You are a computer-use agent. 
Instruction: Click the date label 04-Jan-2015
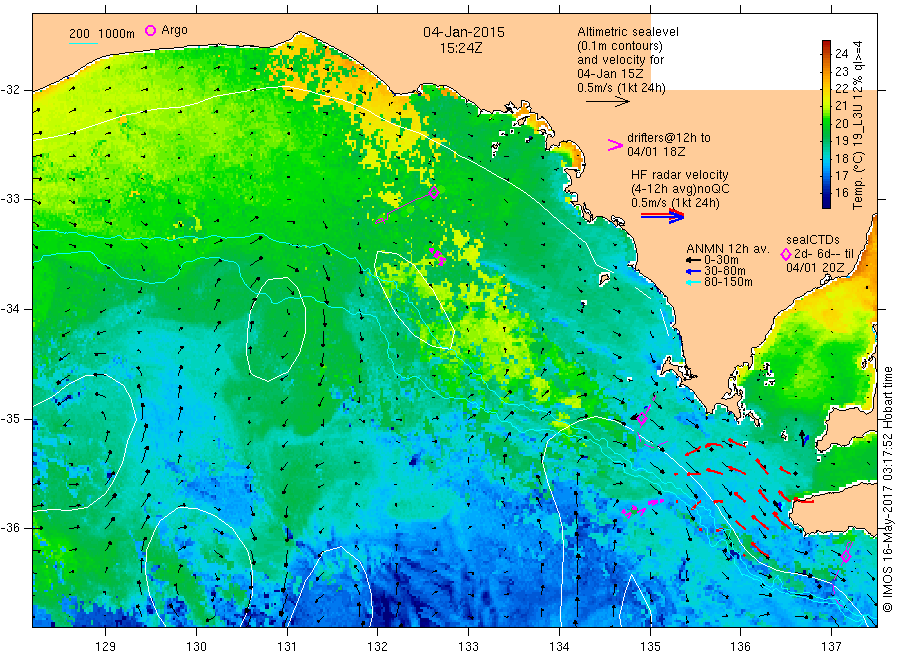coord(464,32)
